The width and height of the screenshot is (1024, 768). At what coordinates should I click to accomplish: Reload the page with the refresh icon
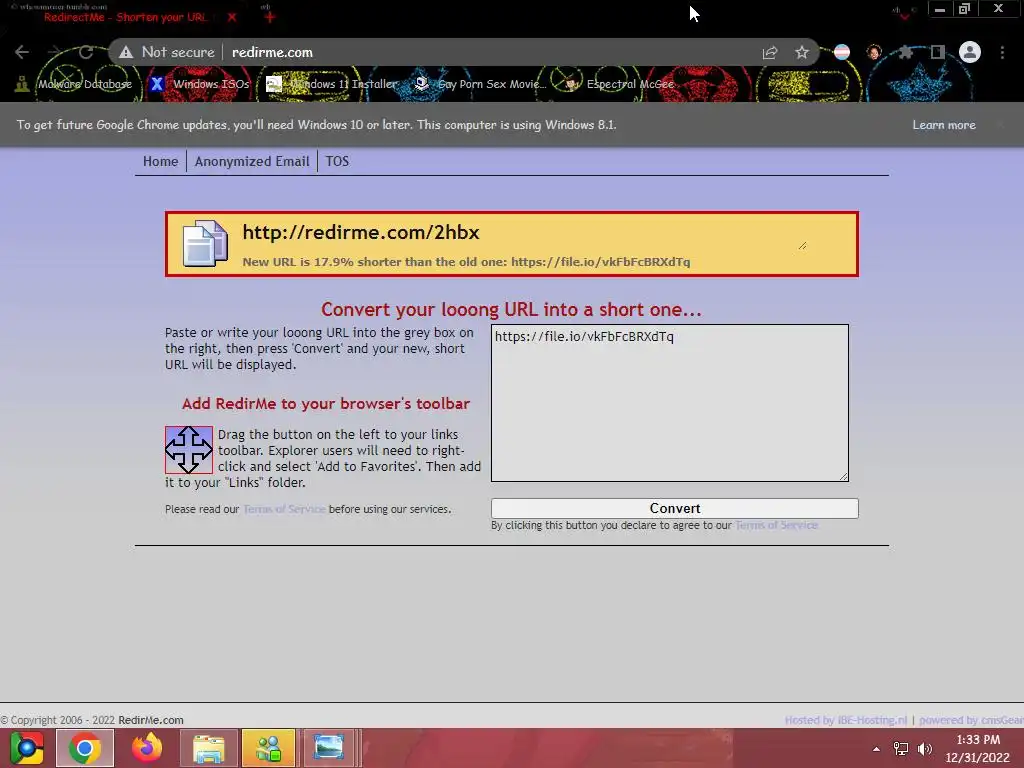point(86,52)
